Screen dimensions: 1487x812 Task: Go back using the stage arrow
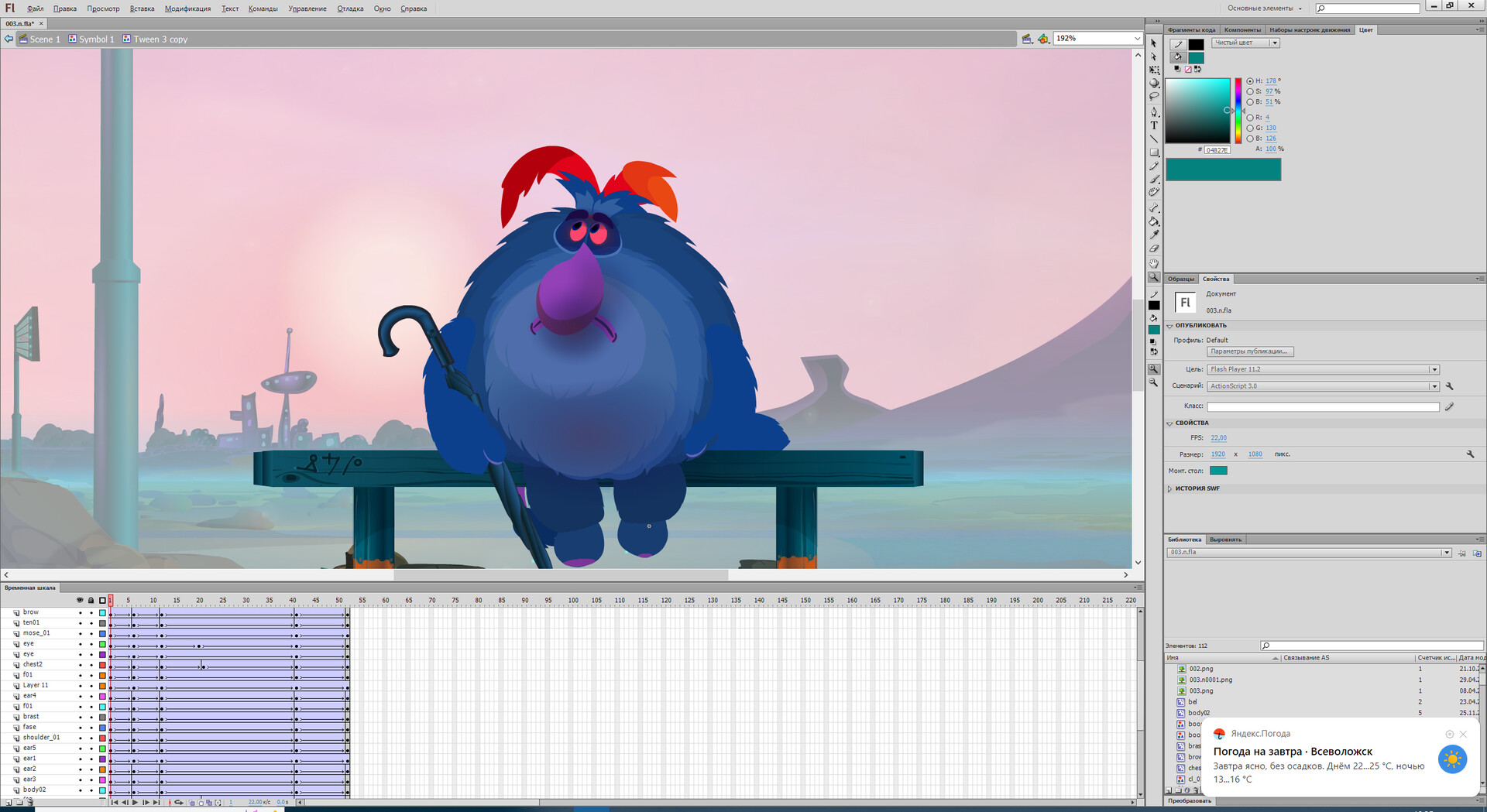pos(9,39)
